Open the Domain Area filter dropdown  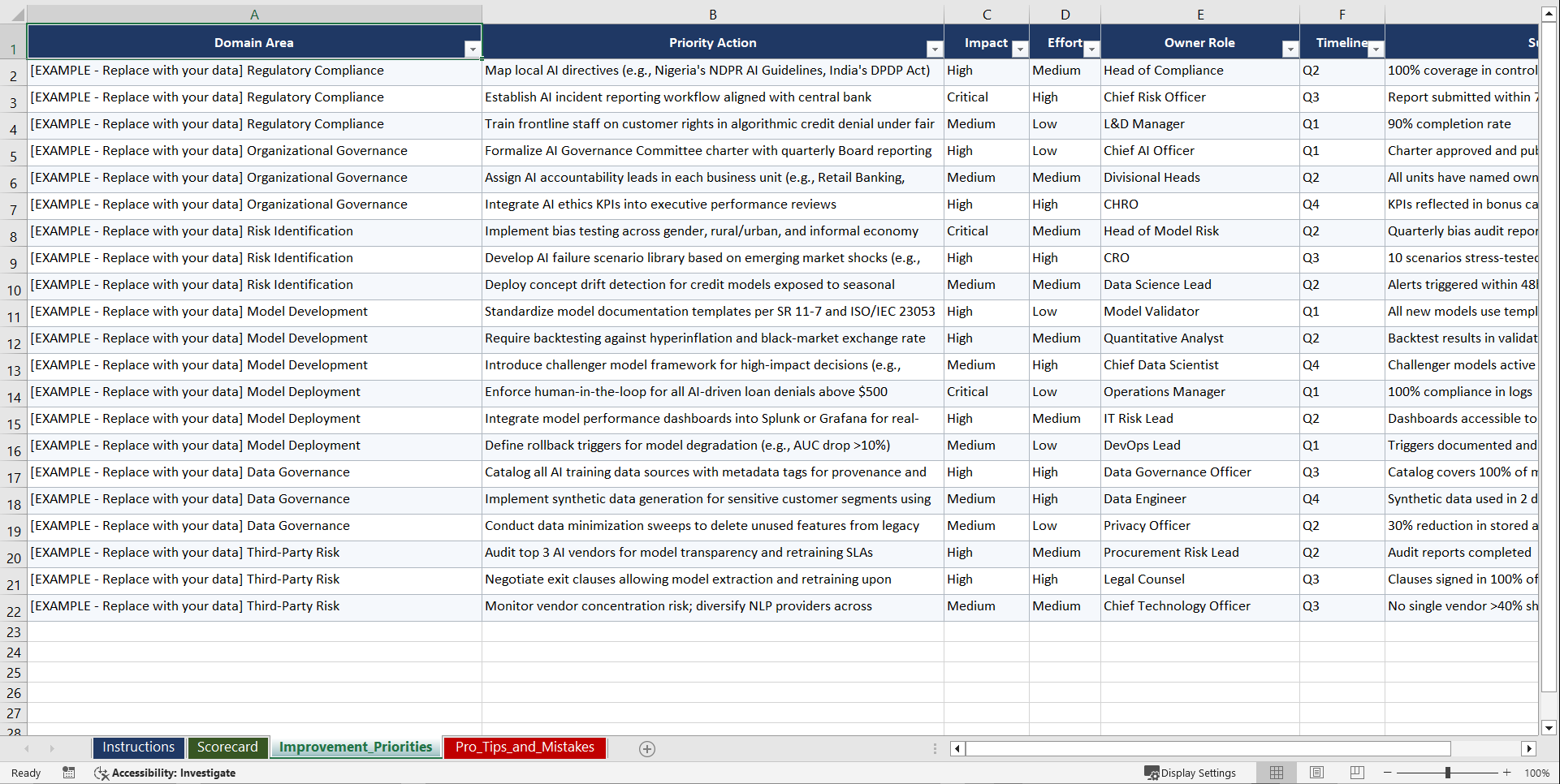click(x=473, y=49)
